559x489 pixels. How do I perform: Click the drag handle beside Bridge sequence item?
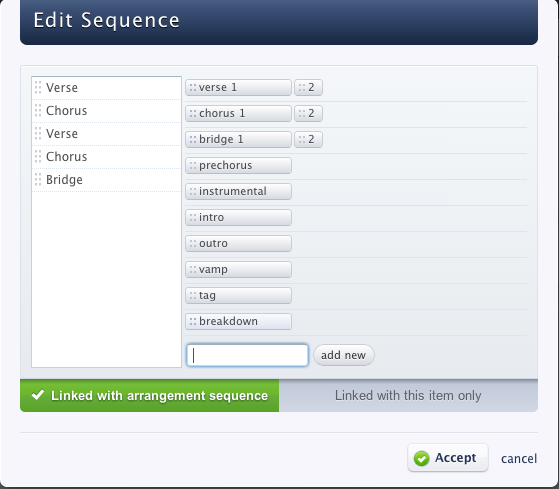point(38,180)
